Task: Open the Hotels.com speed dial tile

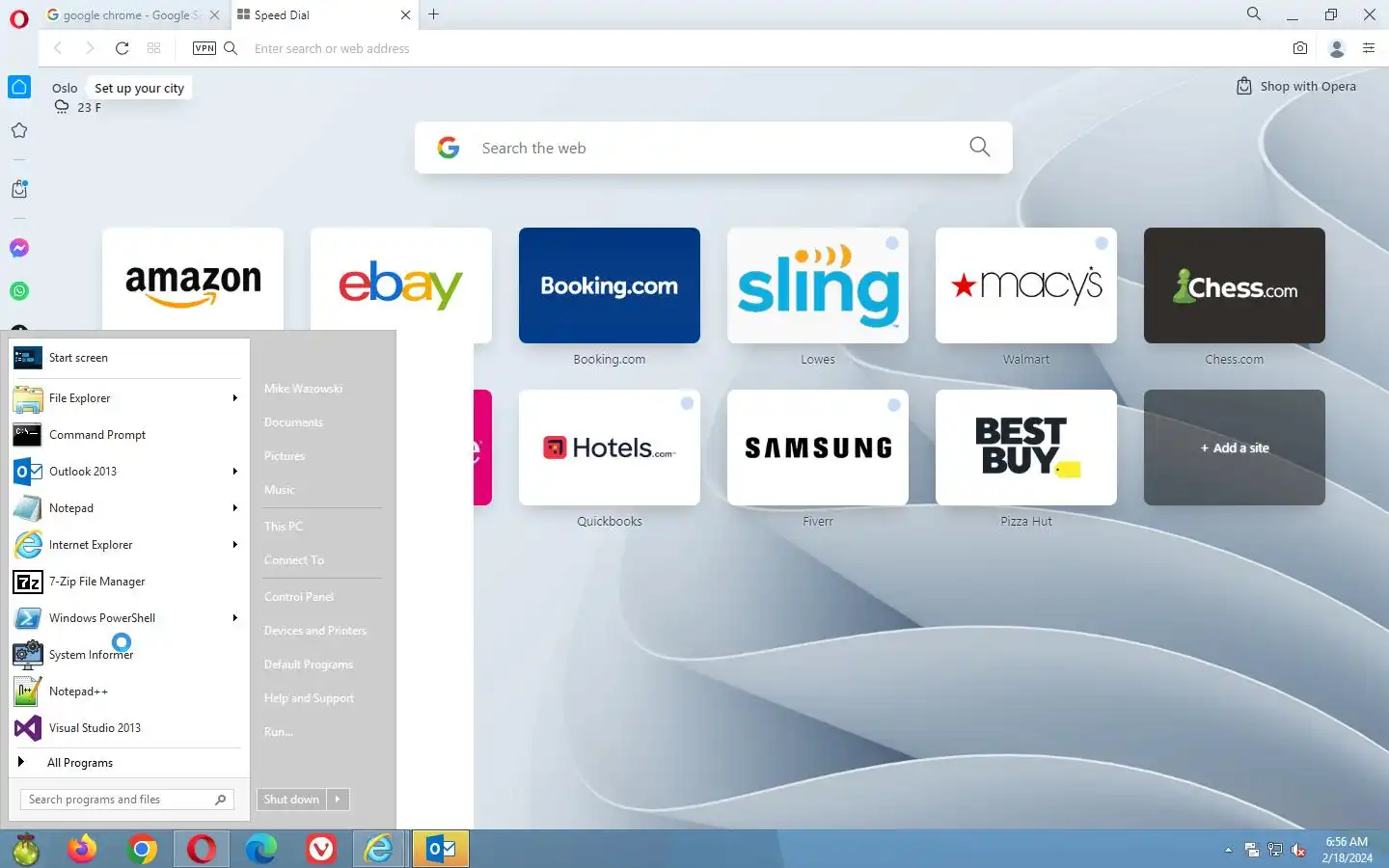Action: 610,448
